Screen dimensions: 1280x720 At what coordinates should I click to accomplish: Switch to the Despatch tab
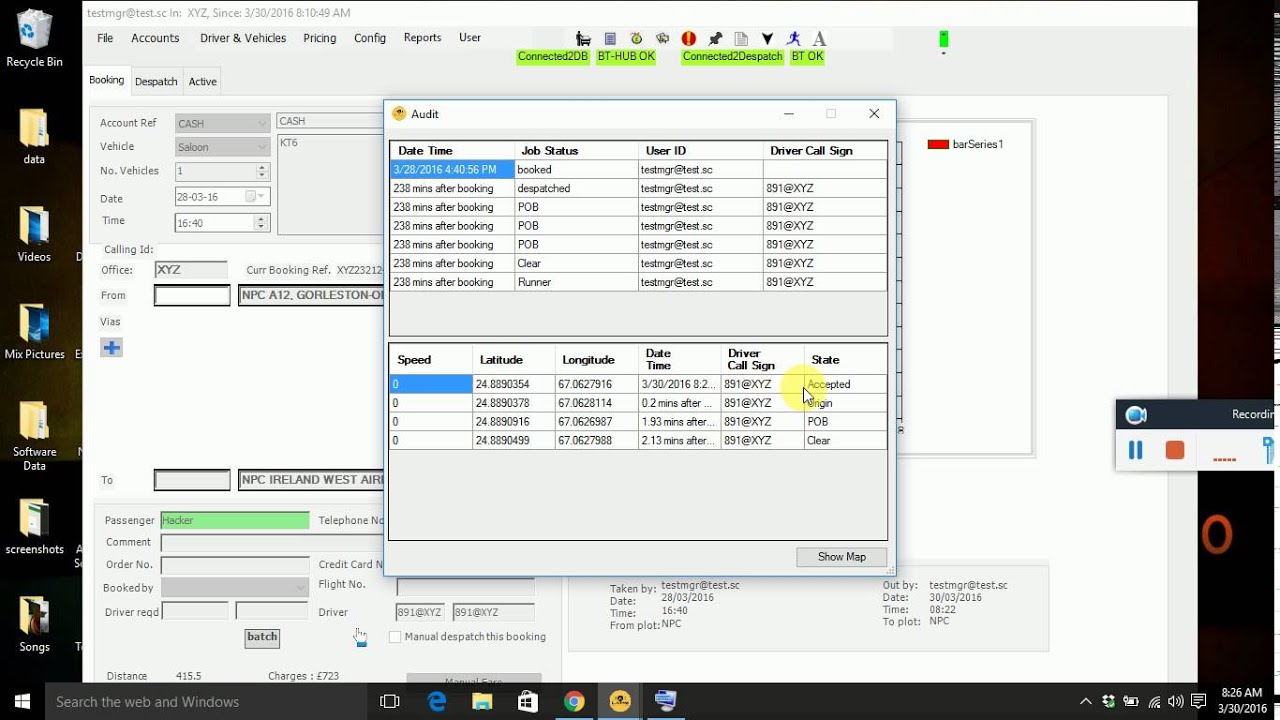[x=156, y=82]
